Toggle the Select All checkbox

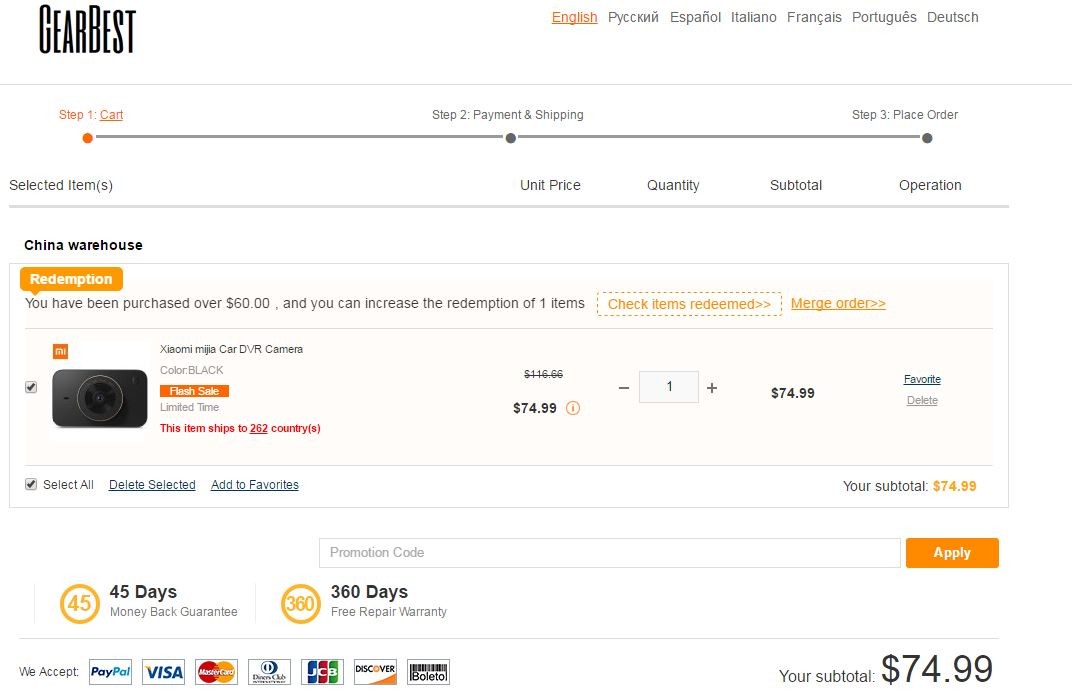click(31, 485)
